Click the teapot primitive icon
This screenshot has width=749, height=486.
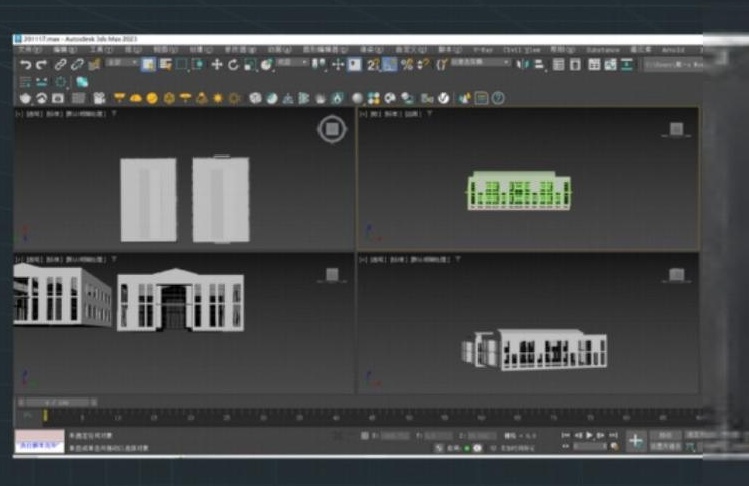(25, 98)
